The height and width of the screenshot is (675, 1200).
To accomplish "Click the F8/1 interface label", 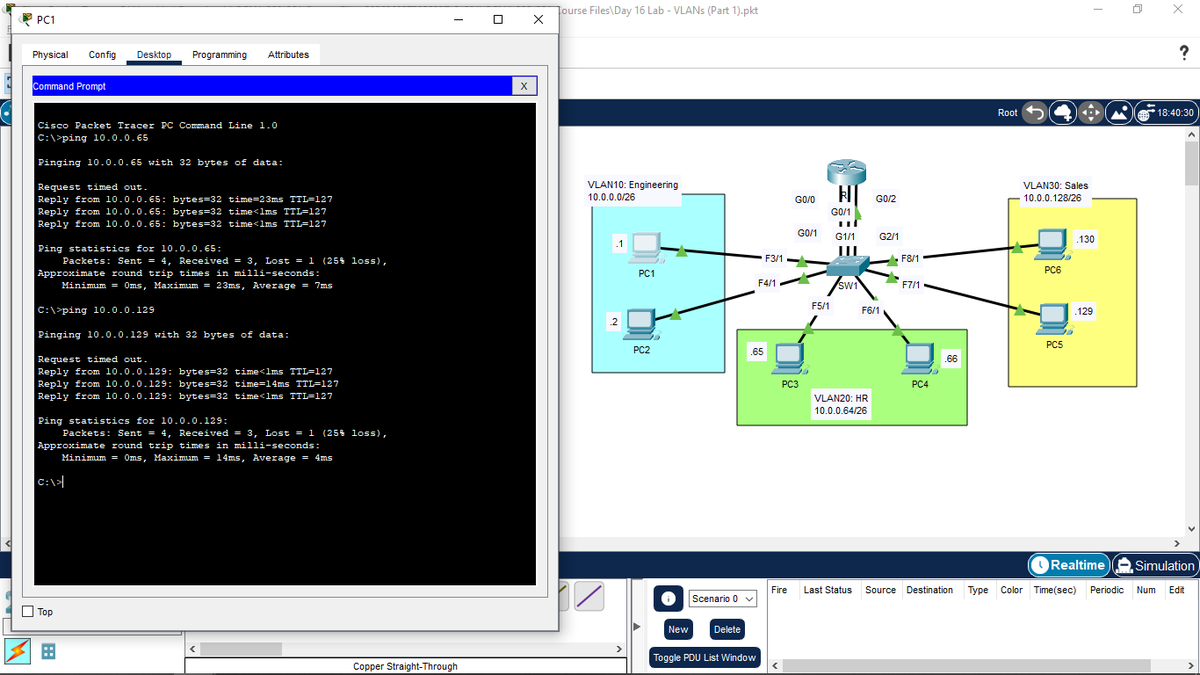I will point(910,258).
